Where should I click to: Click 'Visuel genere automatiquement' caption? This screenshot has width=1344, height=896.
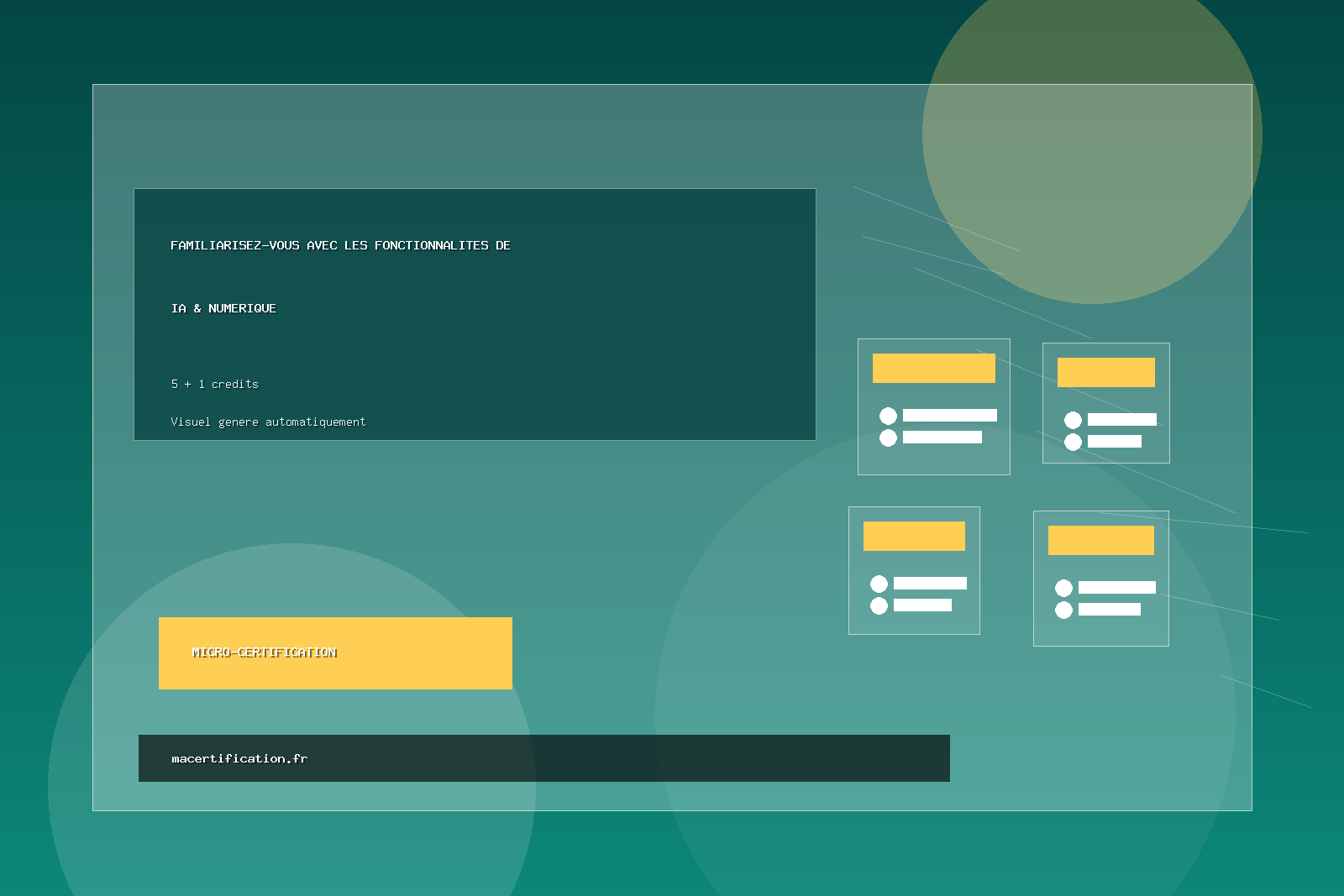[268, 422]
